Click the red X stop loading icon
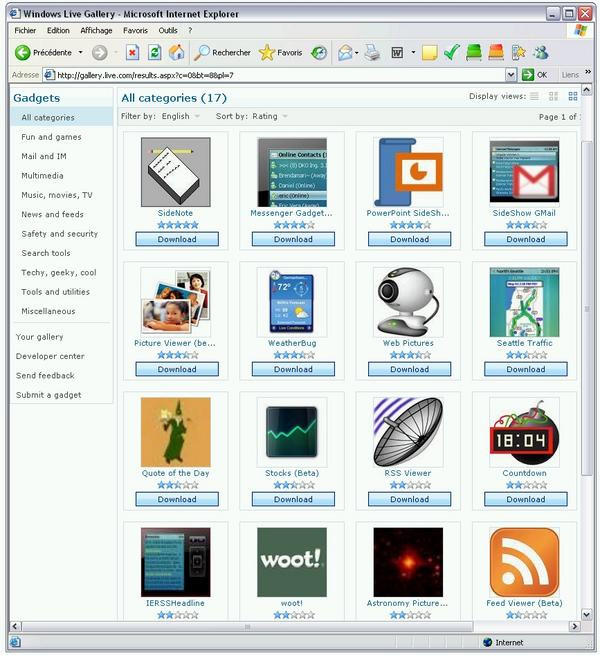The image size is (600, 655). tap(132, 53)
